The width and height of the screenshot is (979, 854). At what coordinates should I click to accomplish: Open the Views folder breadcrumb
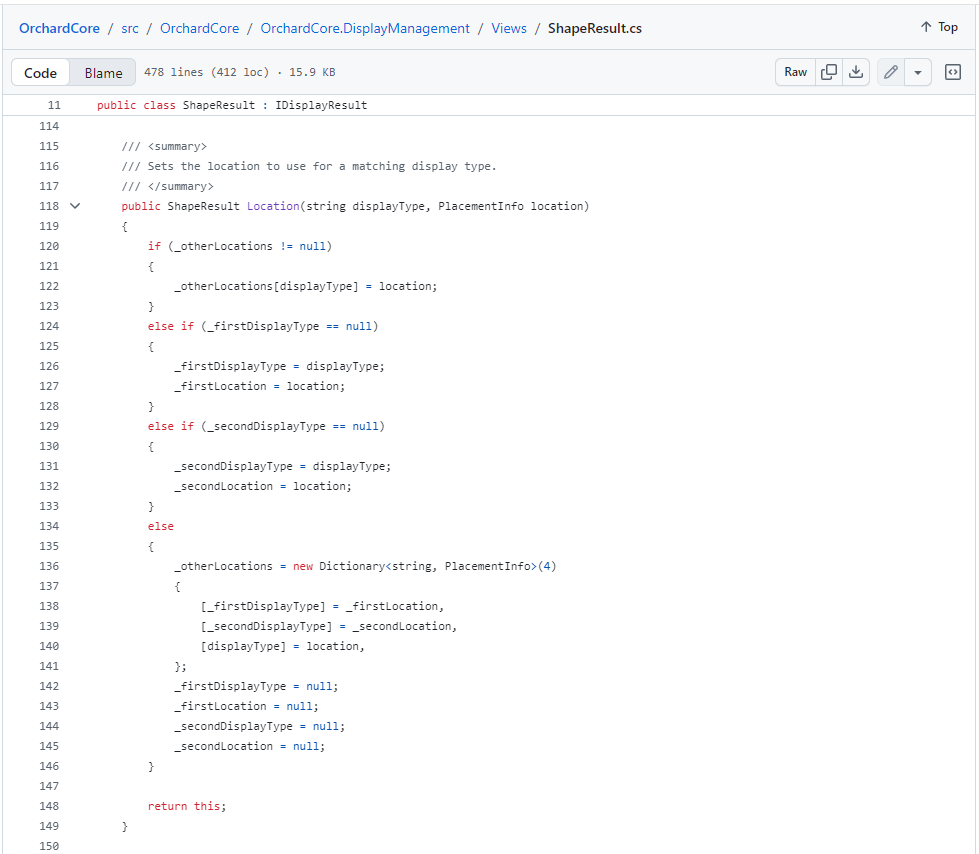coord(509,28)
